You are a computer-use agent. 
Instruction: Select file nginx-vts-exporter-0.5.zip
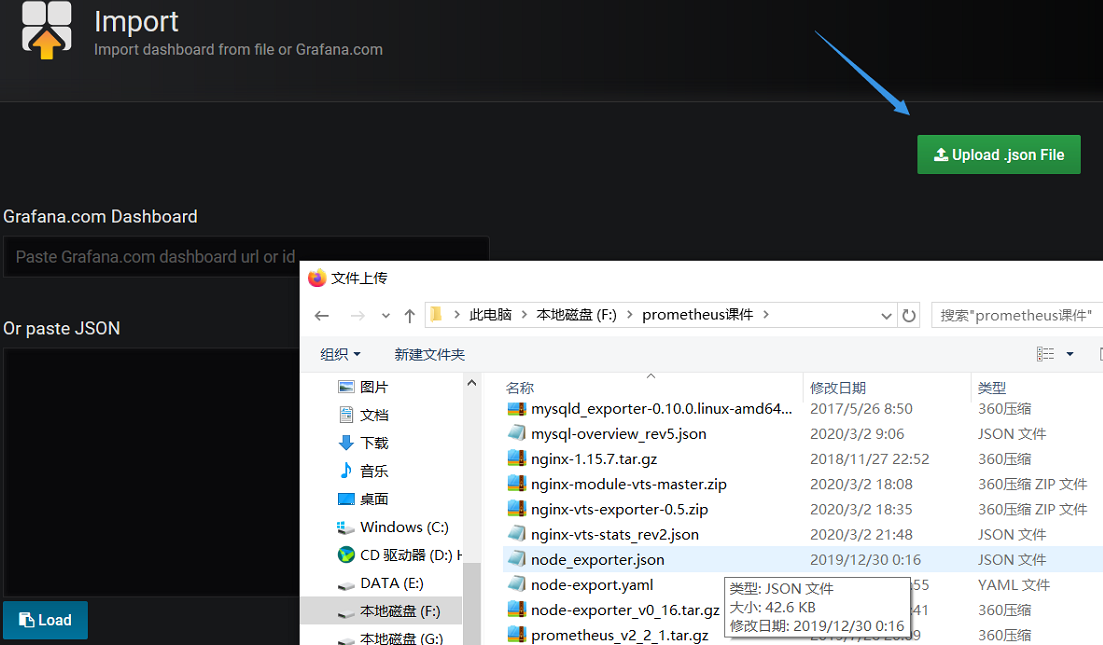(619, 509)
